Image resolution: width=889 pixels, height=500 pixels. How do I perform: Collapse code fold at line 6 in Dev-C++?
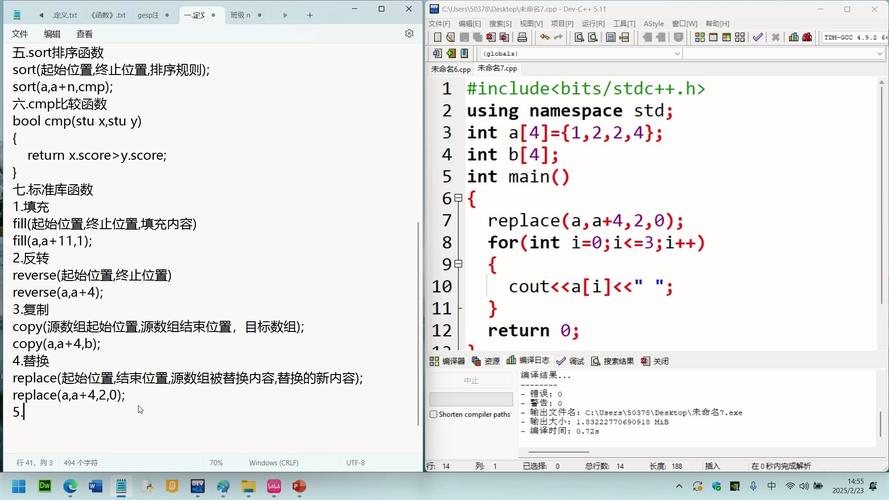(x=458, y=198)
